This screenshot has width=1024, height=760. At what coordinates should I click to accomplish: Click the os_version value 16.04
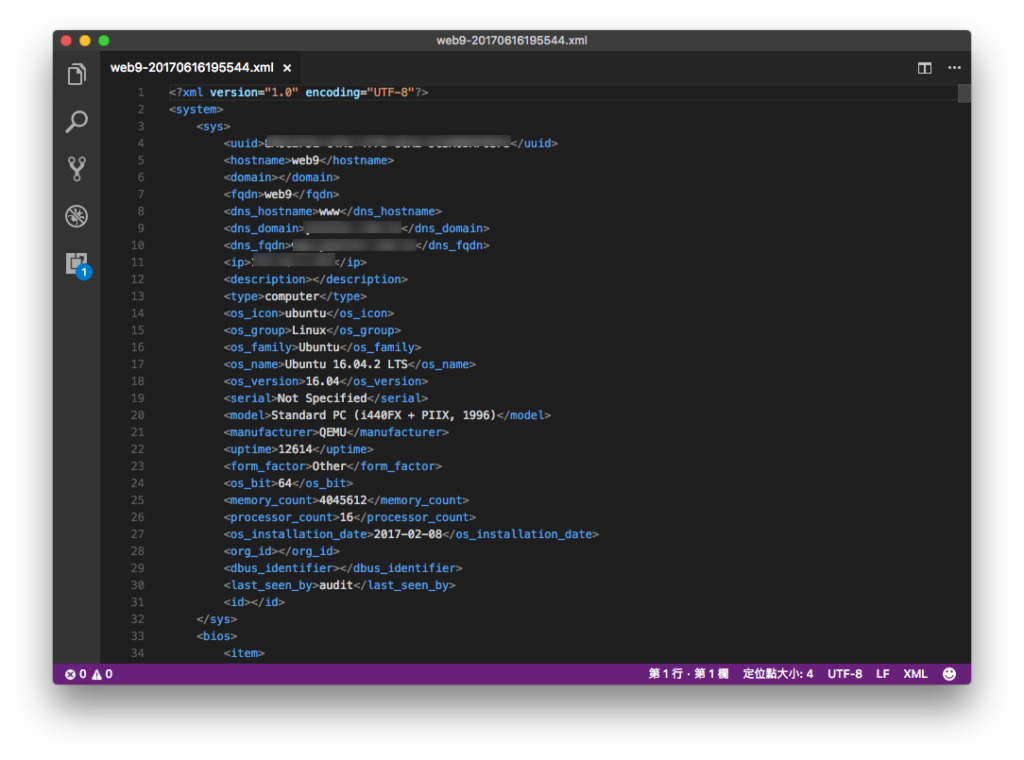tap(322, 381)
